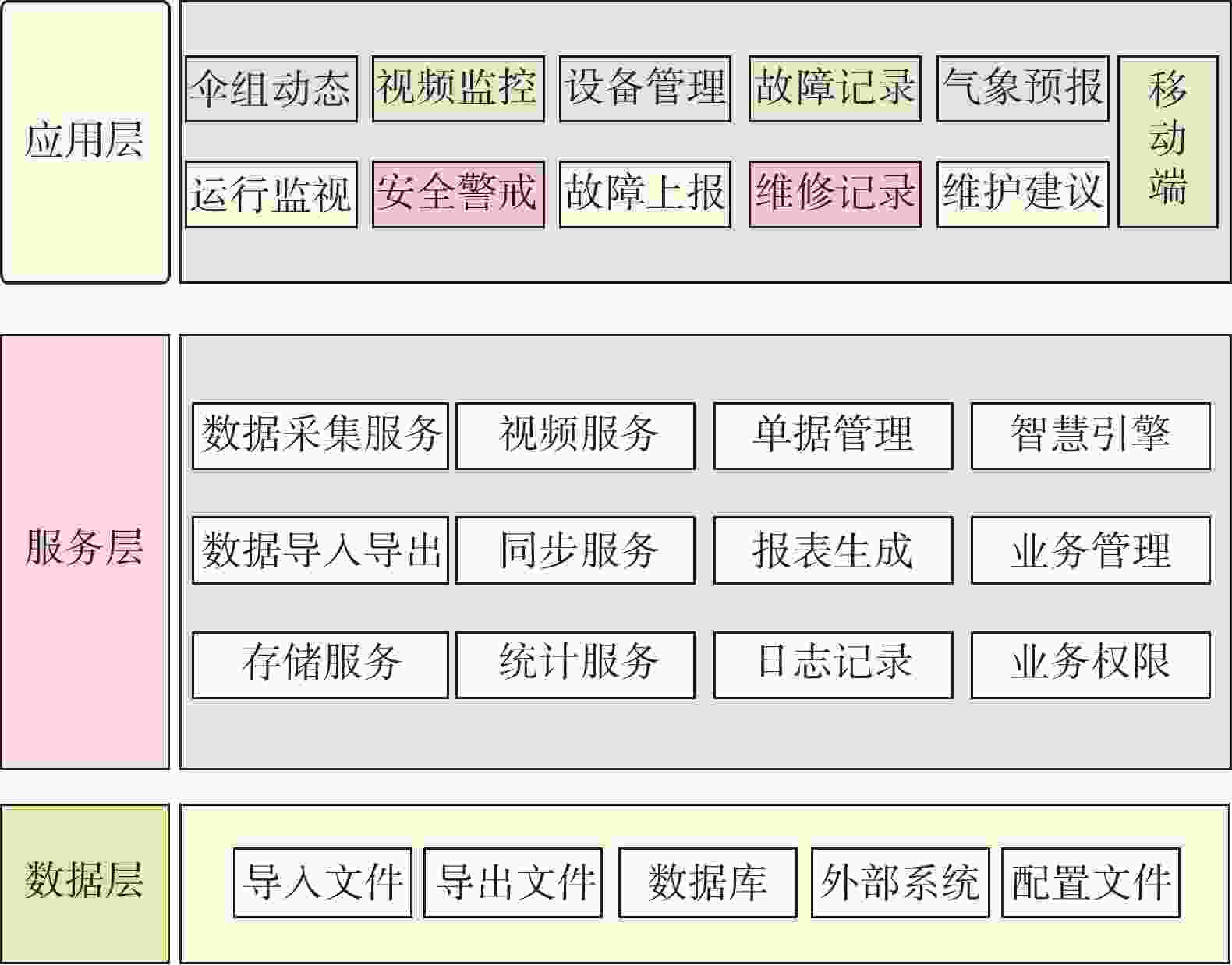
Task: Select the 报表生成 box
Action: coord(834,550)
